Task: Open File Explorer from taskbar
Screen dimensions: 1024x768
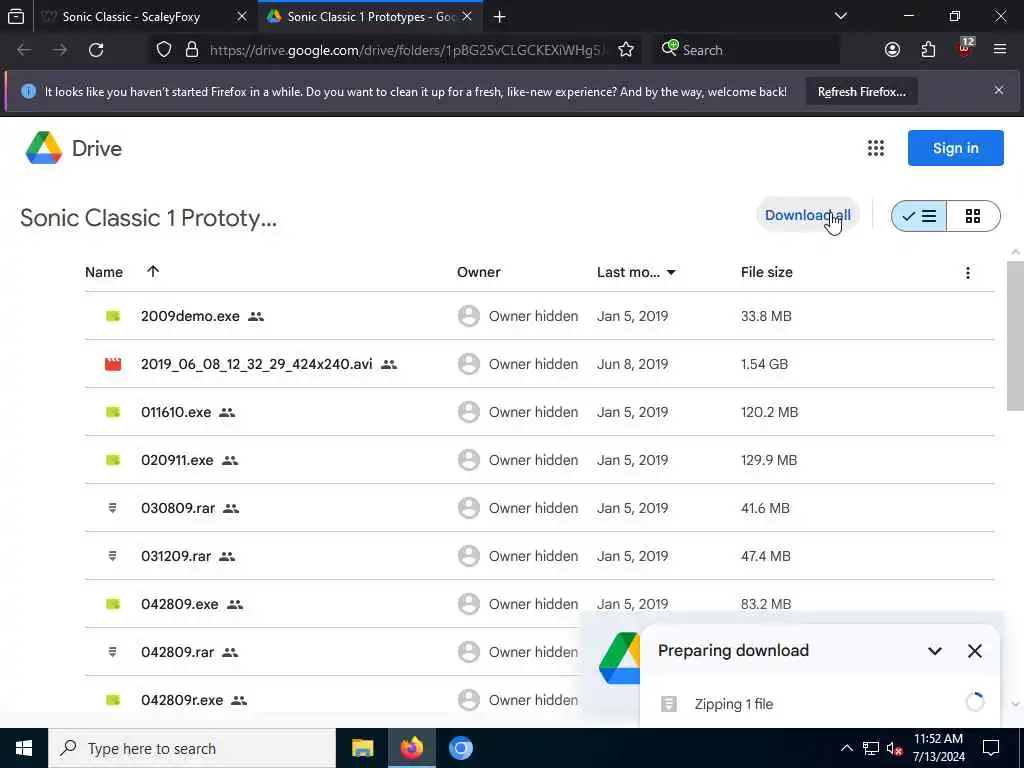Action: coord(362,748)
